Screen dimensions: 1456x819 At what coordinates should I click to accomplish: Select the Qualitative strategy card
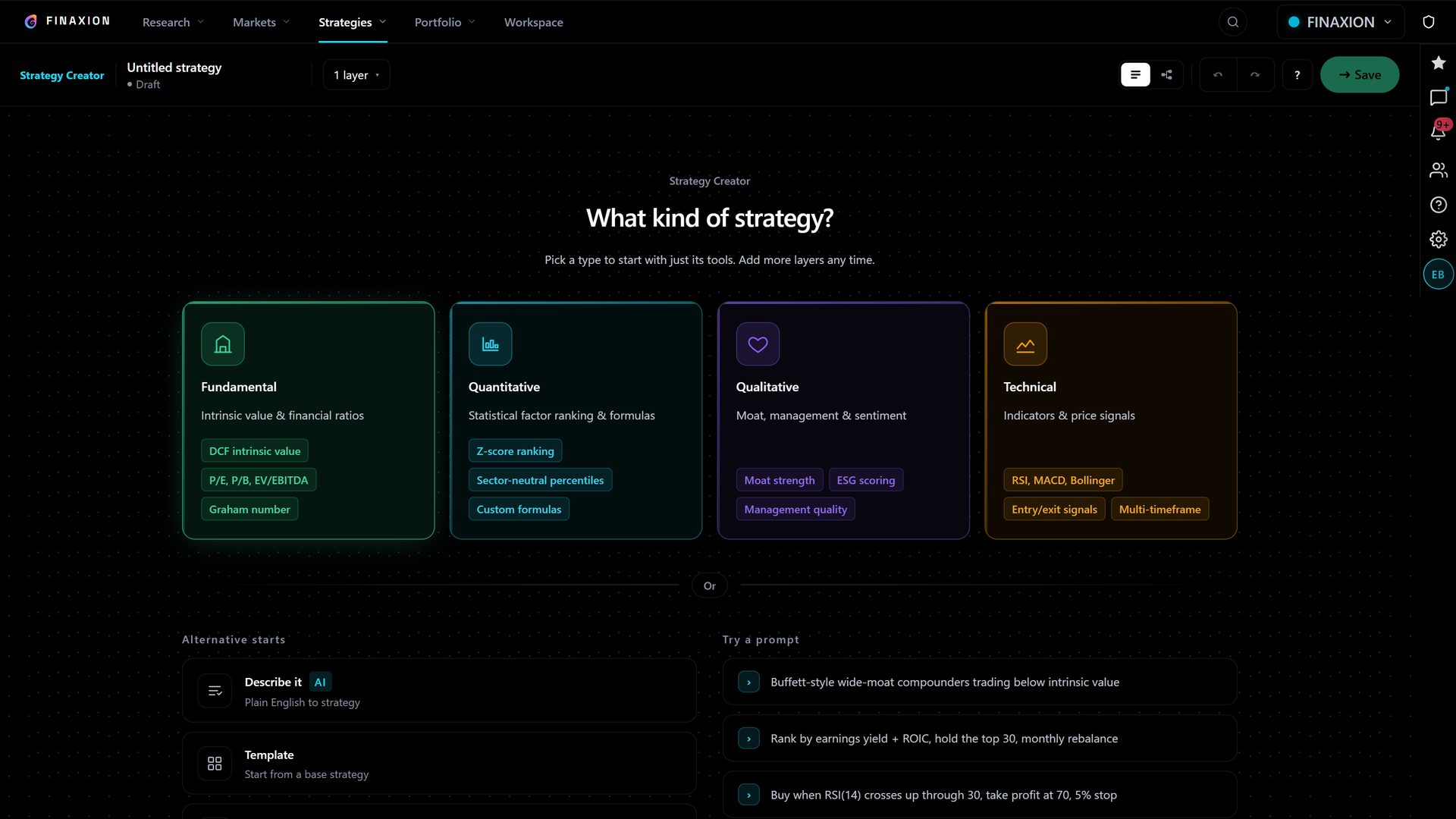coord(844,421)
